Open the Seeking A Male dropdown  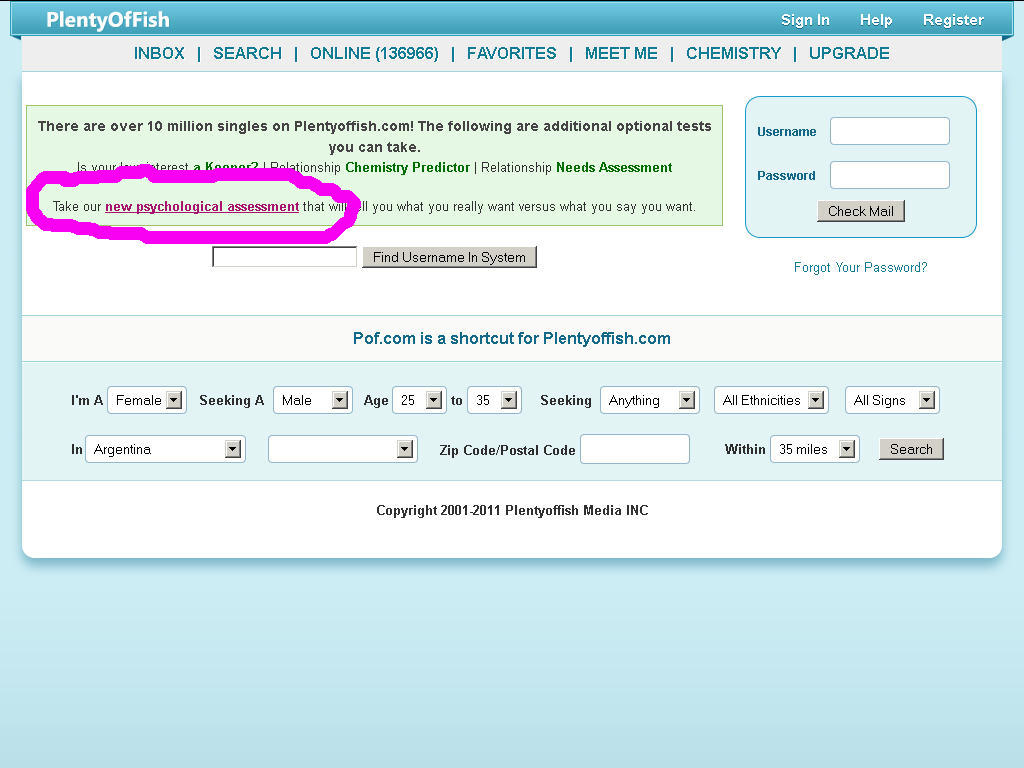click(x=313, y=400)
